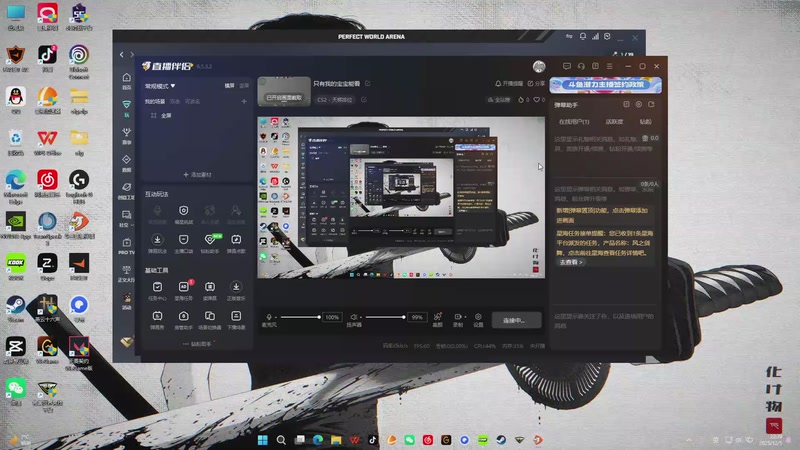Open dropdown arrow next to 录制 icon
This screenshot has height=450, width=800.
[465, 317]
